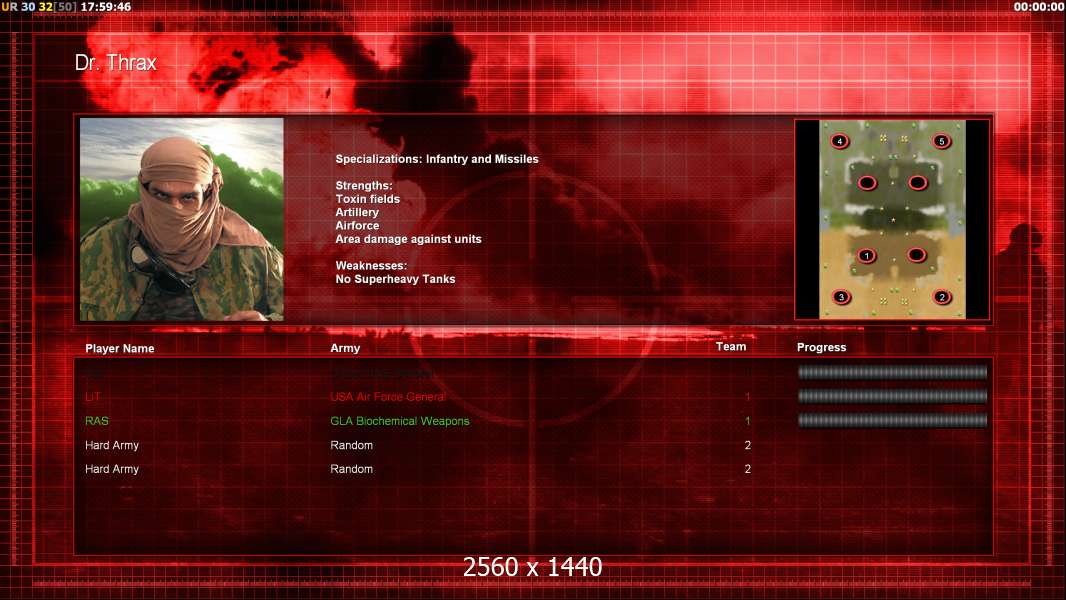
Task: Click loading progress bar for RAS
Action: (892, 421)
